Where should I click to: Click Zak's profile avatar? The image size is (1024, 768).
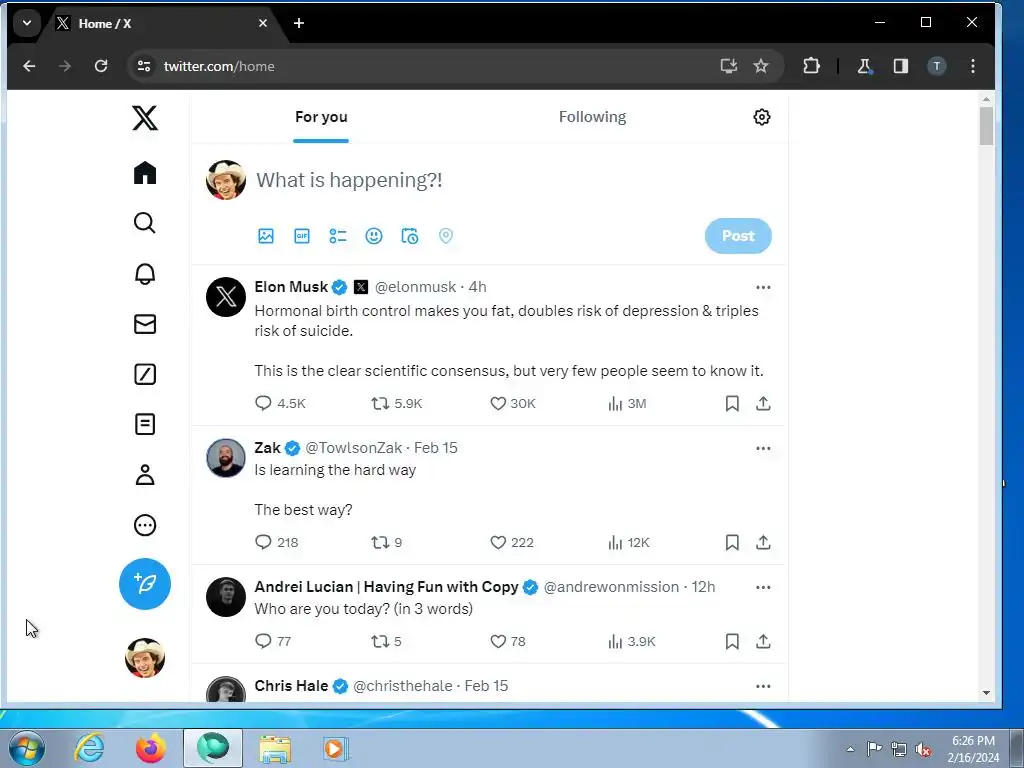[x=225, y=458]
